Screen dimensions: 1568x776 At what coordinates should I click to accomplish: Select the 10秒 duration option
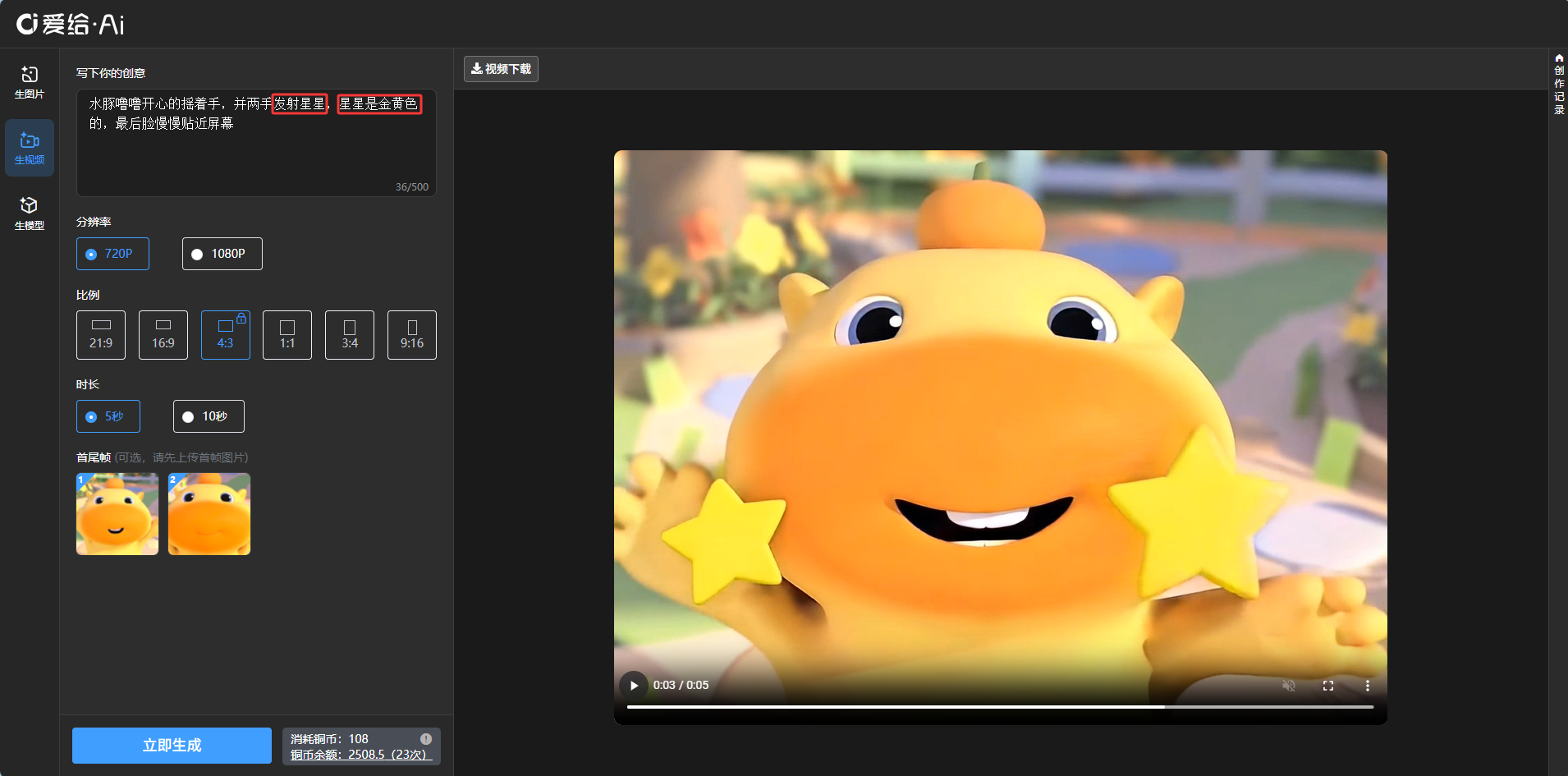tap(209, 416)
